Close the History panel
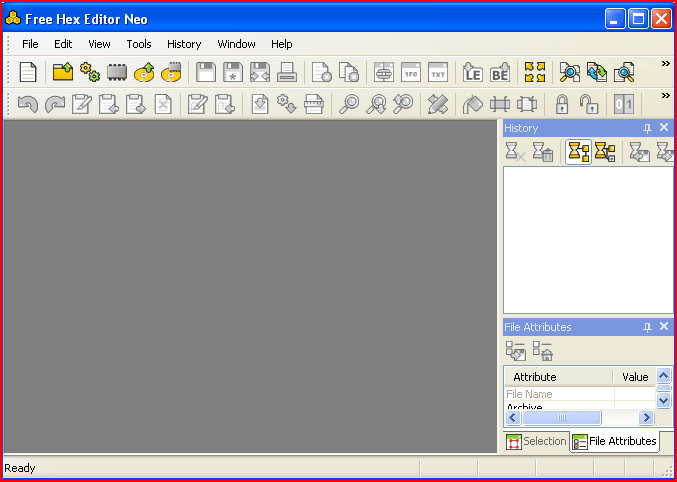Image resolution: width=677 pixels, height=482 pixels. click(664, 127)
